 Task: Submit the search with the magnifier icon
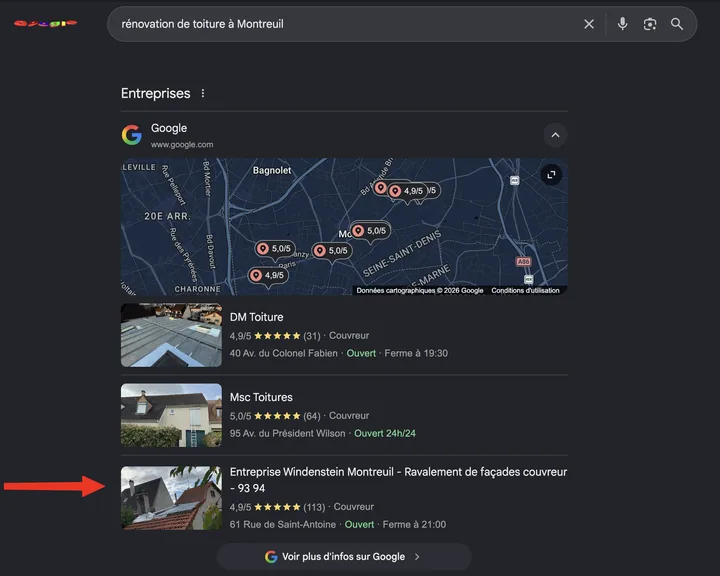click(x=677, y=24)
